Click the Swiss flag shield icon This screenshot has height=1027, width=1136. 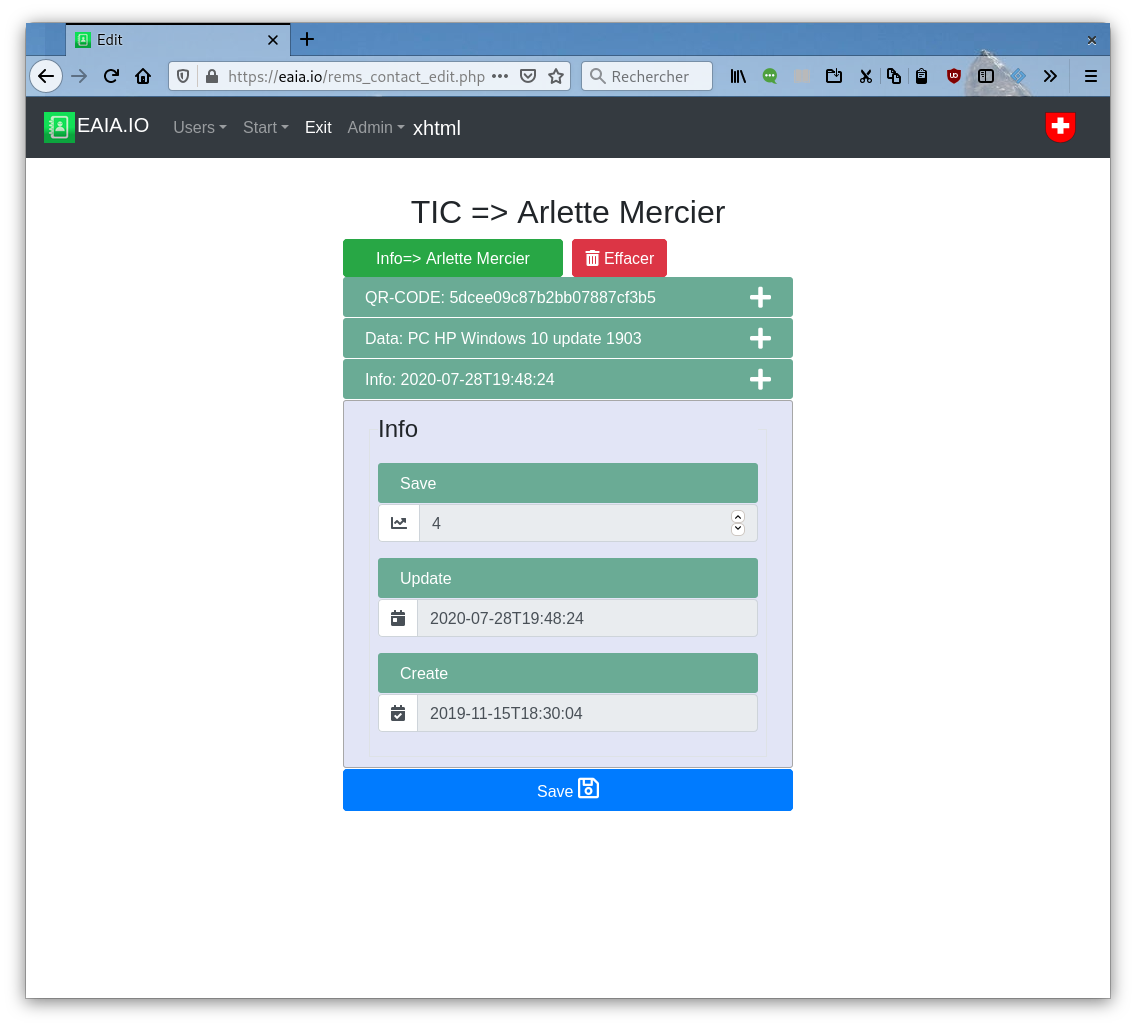1060,127
